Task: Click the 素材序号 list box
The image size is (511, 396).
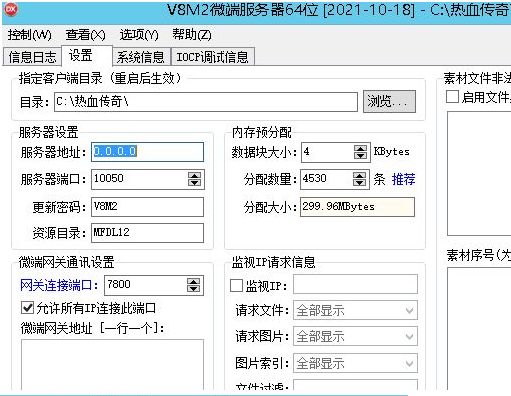Action: tap(479, 328)
